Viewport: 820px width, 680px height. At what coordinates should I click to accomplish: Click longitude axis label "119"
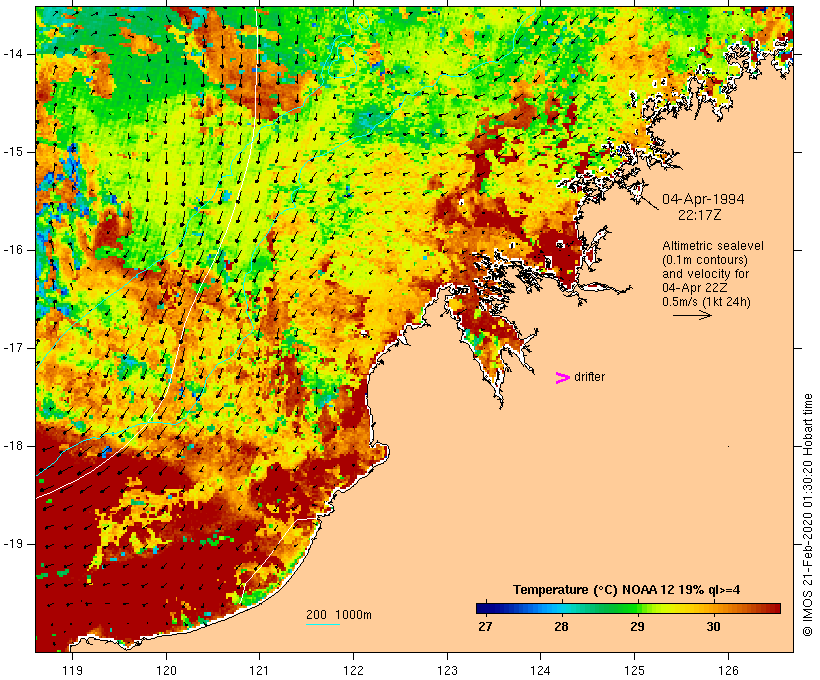(72, 670)
